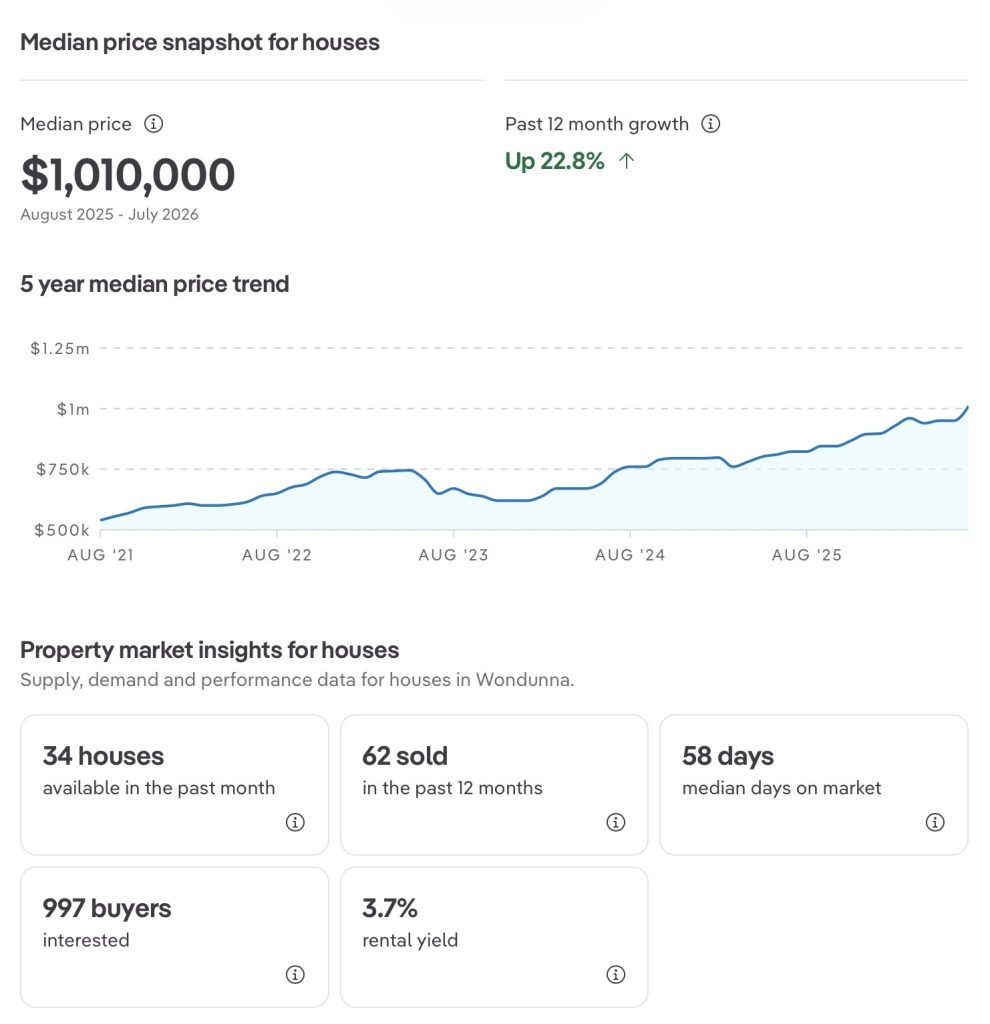The image size is (990, 1024).
Task: Show info for 997 buyers interested card
Action: (x=295, y=974)
